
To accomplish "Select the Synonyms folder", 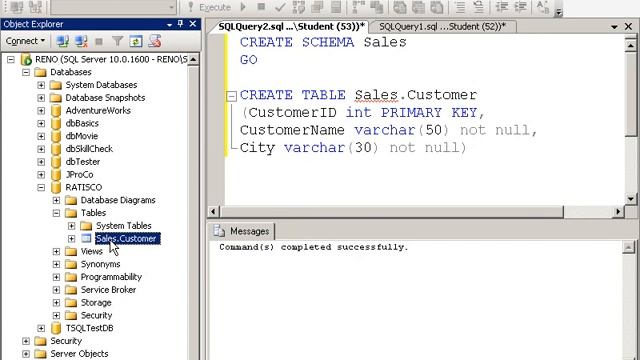I will [100, 264].
